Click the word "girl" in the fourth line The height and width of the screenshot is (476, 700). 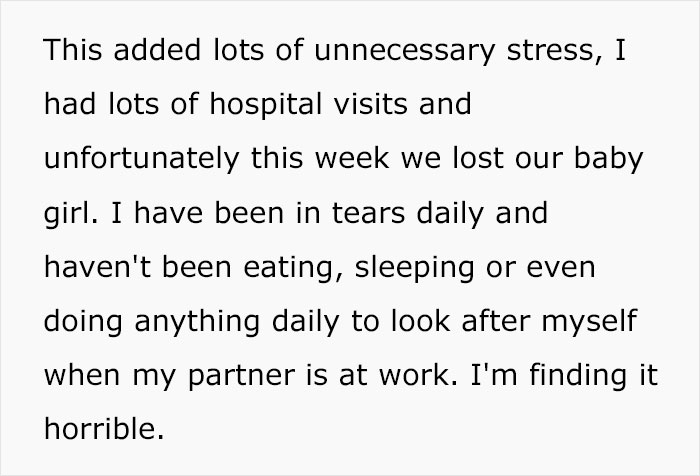(66, 214)
